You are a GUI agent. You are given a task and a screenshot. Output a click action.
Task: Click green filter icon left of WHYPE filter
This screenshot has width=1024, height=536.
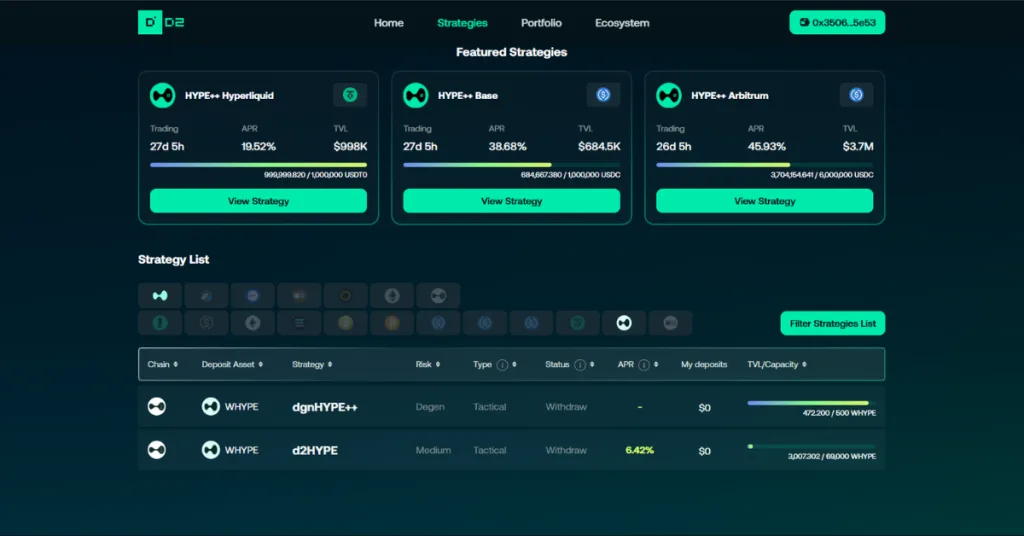(577, 323)
